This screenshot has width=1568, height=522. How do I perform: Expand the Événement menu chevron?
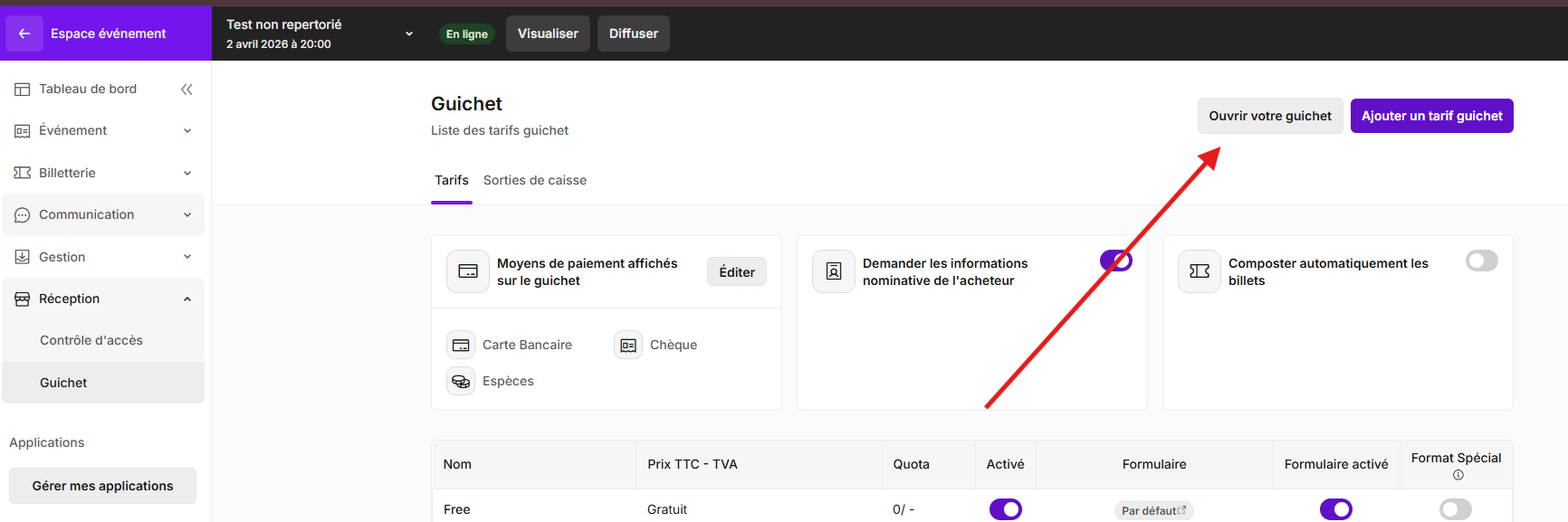point(187,131)
